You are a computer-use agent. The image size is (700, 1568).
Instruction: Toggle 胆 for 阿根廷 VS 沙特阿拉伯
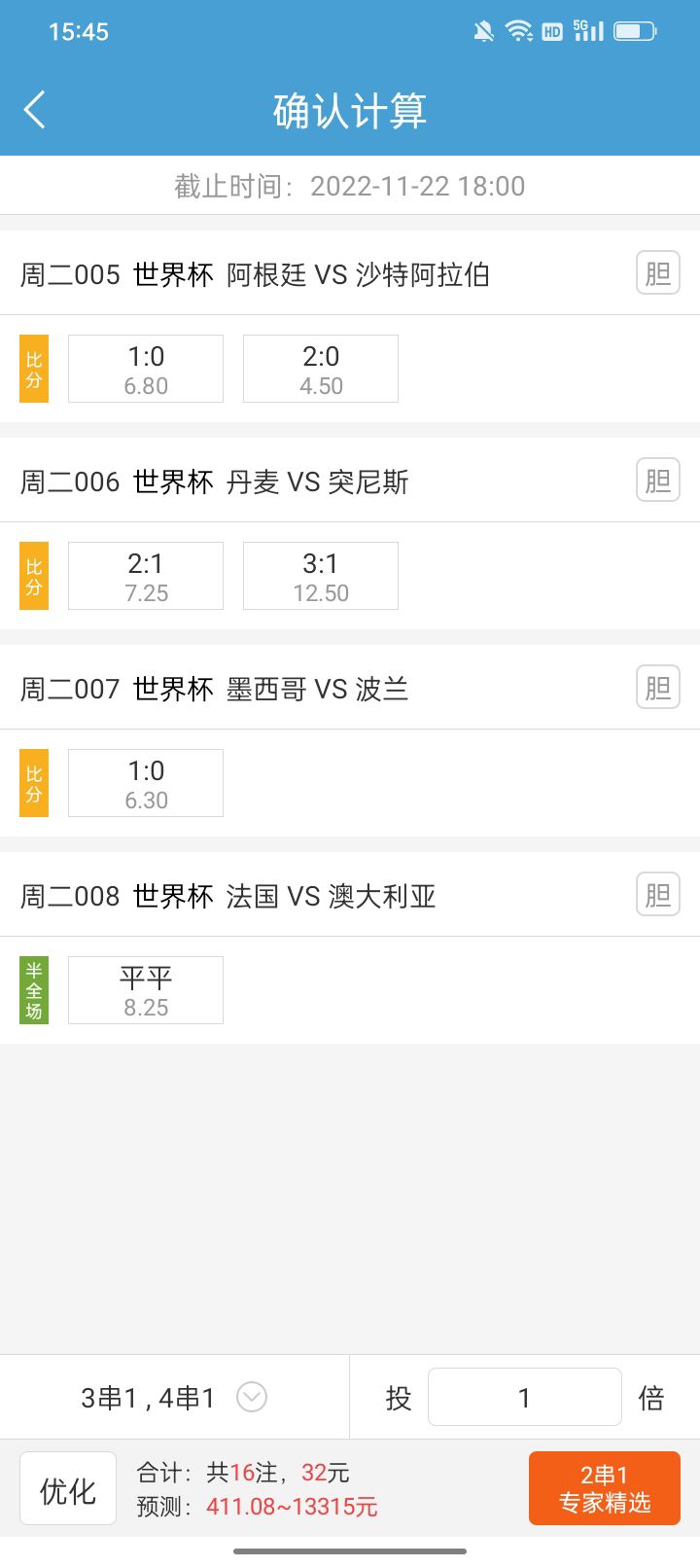pyautogui.click(x=658, y=273)
